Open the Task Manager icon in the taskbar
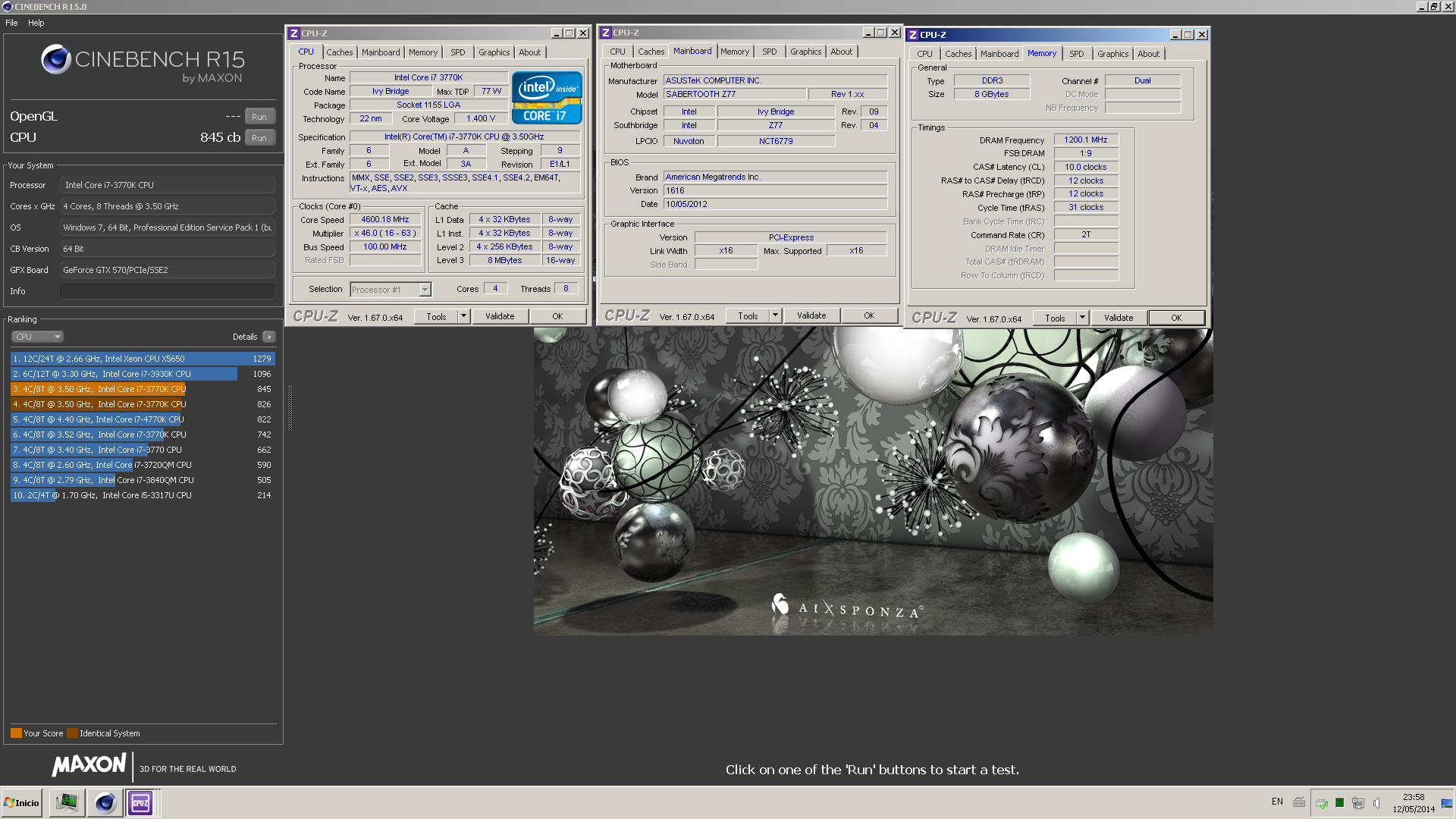This screenshot has height=819, width=1456. (67, 802)
